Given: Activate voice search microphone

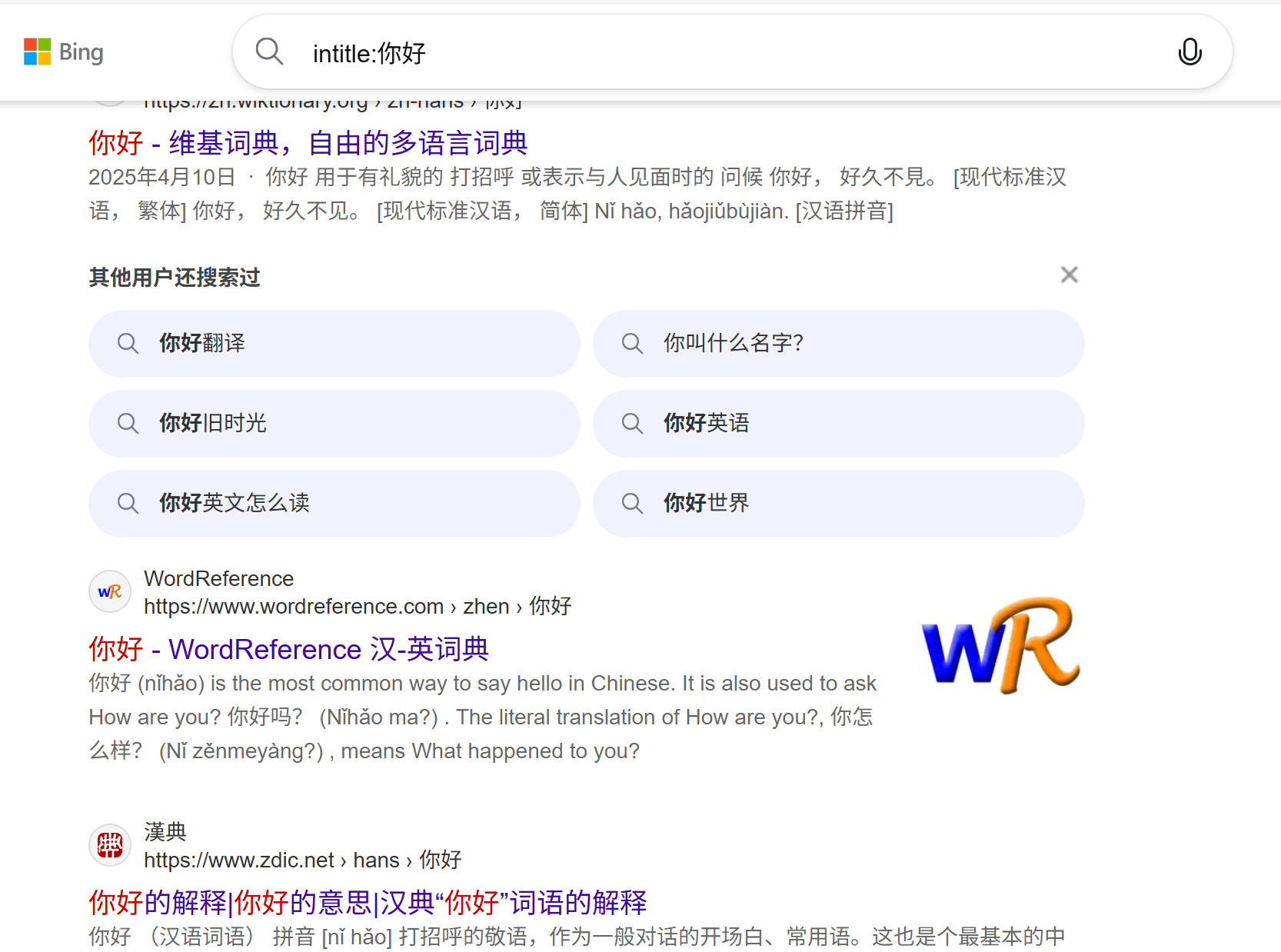Looking at the screenshot, I should (x=1189, y=52).
